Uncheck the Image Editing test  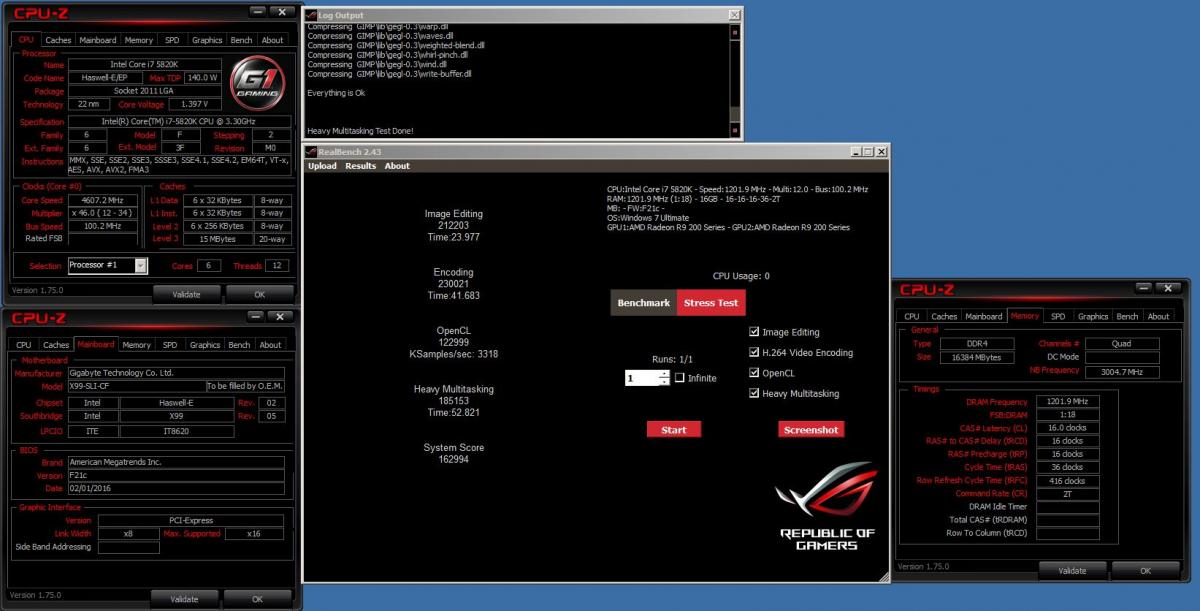click(754, 332)
